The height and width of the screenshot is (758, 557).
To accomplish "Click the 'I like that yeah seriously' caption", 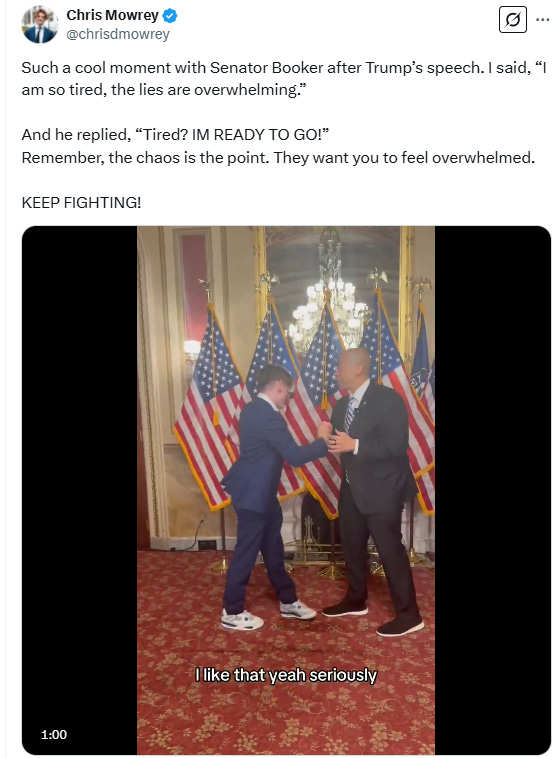I will point(285,675).
